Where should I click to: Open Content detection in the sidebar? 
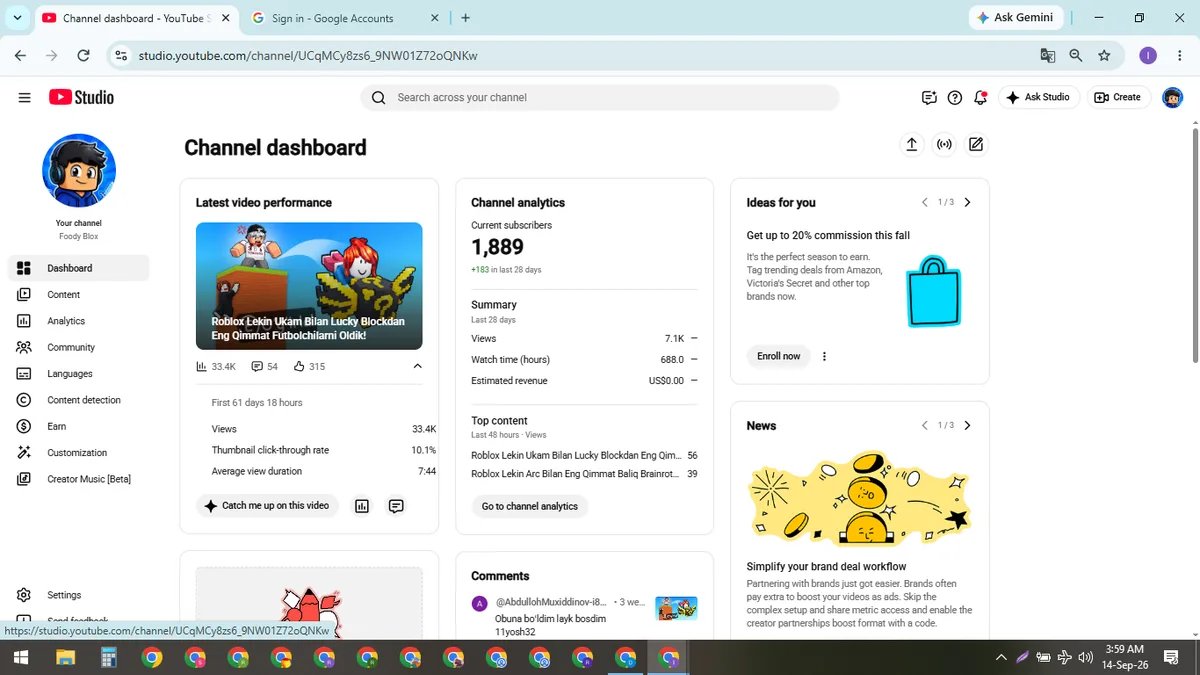pos(79,400)
